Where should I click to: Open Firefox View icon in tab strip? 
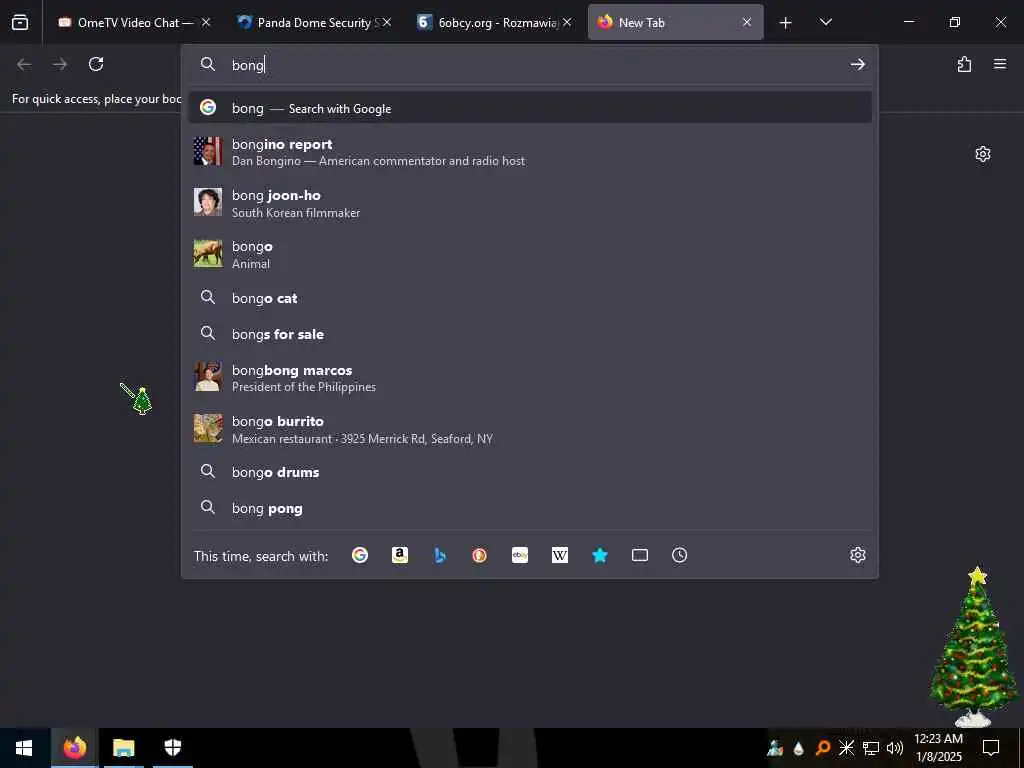[20, 22]
